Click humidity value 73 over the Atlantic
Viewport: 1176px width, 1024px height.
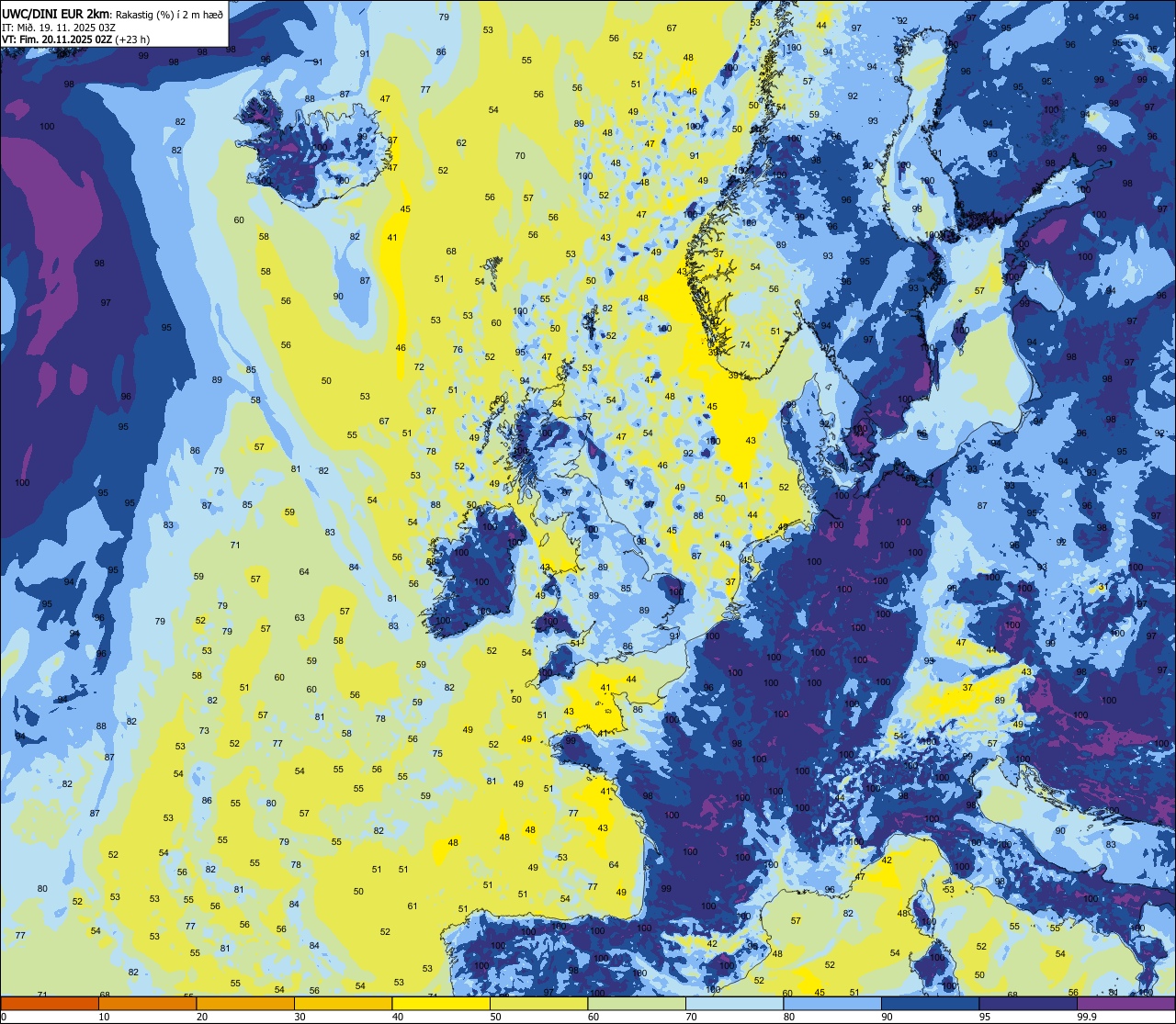pos(204,731)
